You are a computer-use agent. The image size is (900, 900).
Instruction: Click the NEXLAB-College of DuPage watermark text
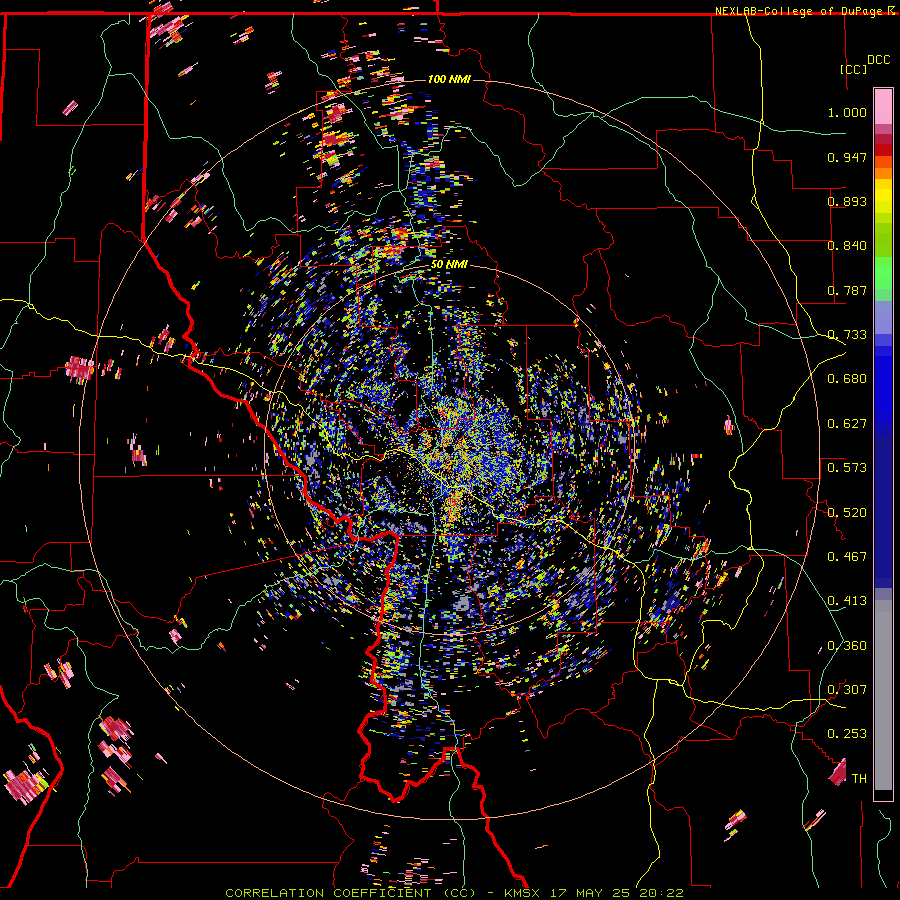pos(804,11)
